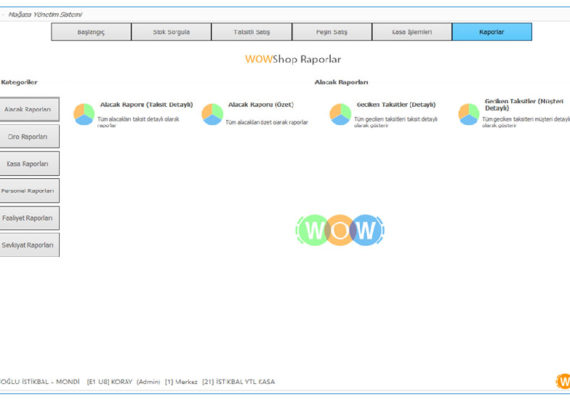Show the Personel Raporları category
The image size is (570, 400).
[x=29, y=191]
